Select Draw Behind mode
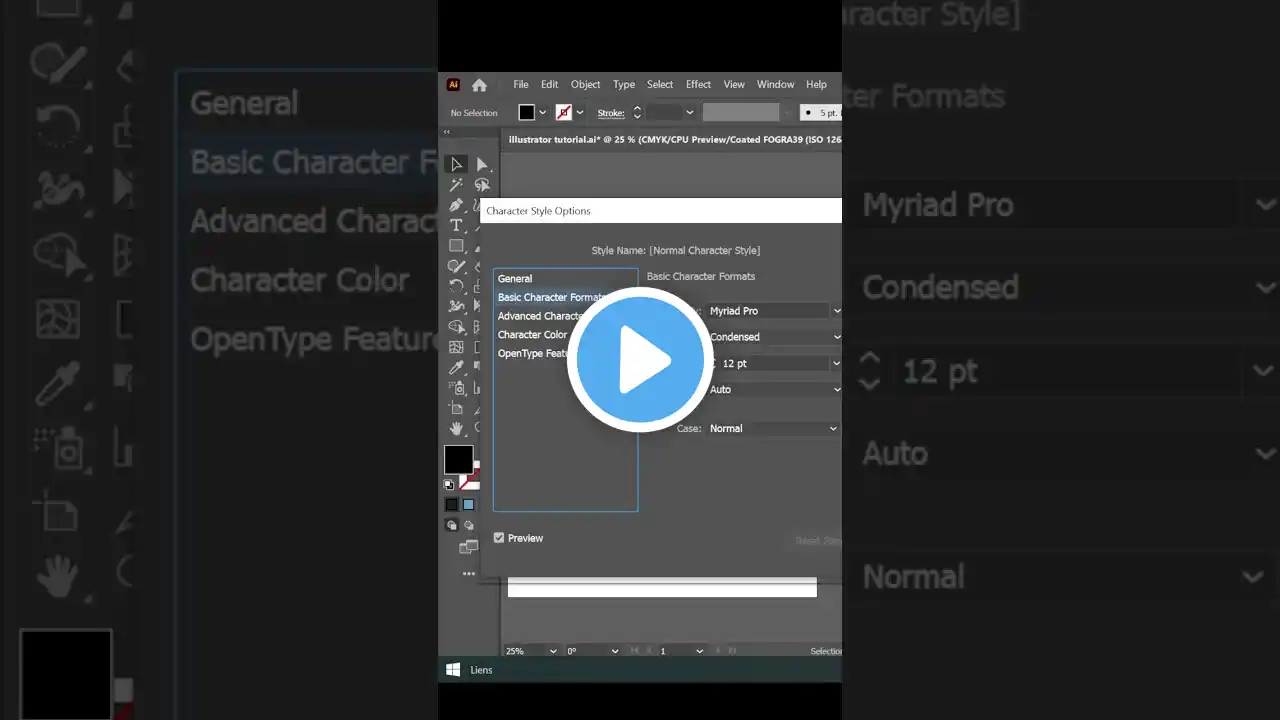Viewport: 1280px width, 720px height. pyautogui.click(x=467, y=525)
